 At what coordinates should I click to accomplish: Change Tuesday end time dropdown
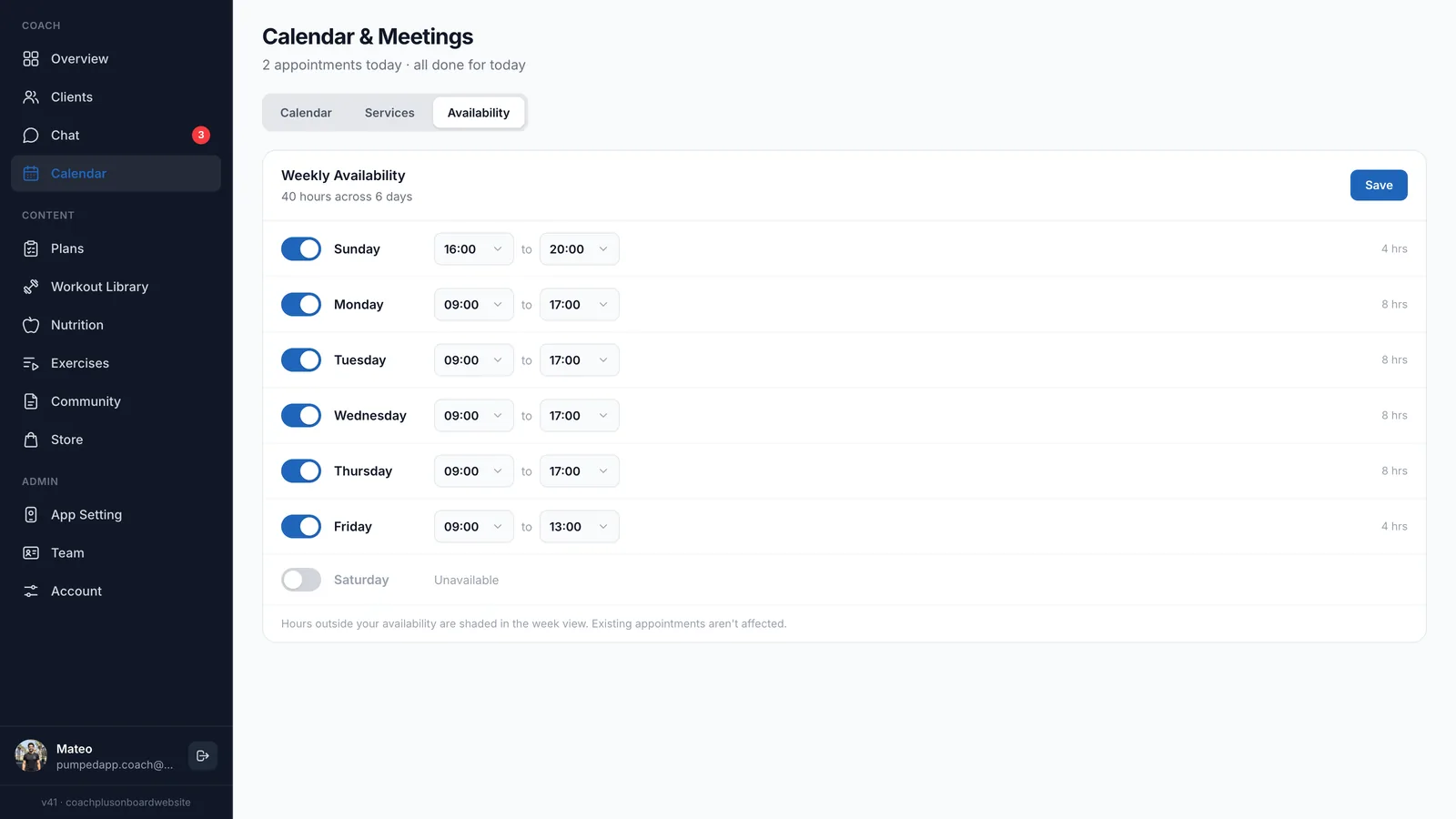pos(580,360)
